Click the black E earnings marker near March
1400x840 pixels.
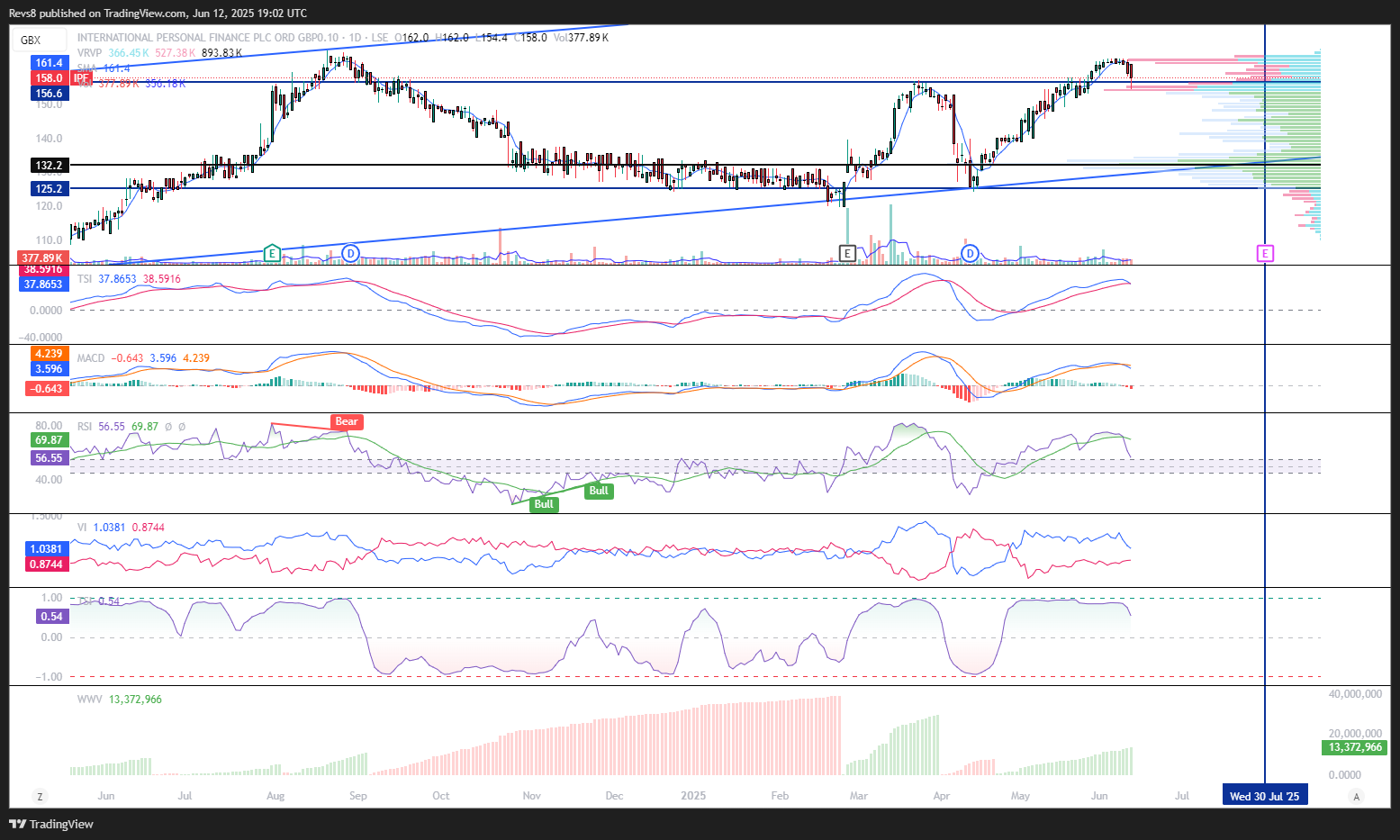coord(846,253)
